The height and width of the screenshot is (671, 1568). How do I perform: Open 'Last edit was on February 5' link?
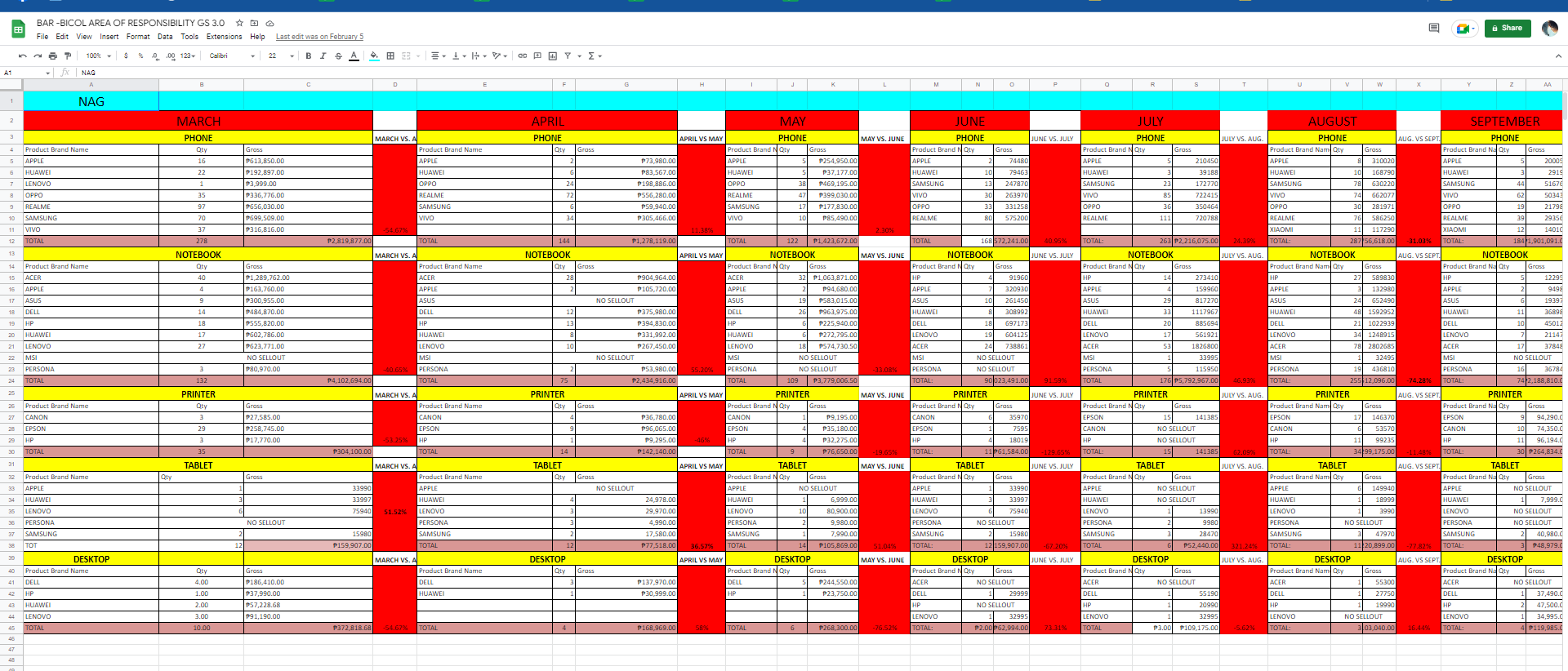[319, 37]
